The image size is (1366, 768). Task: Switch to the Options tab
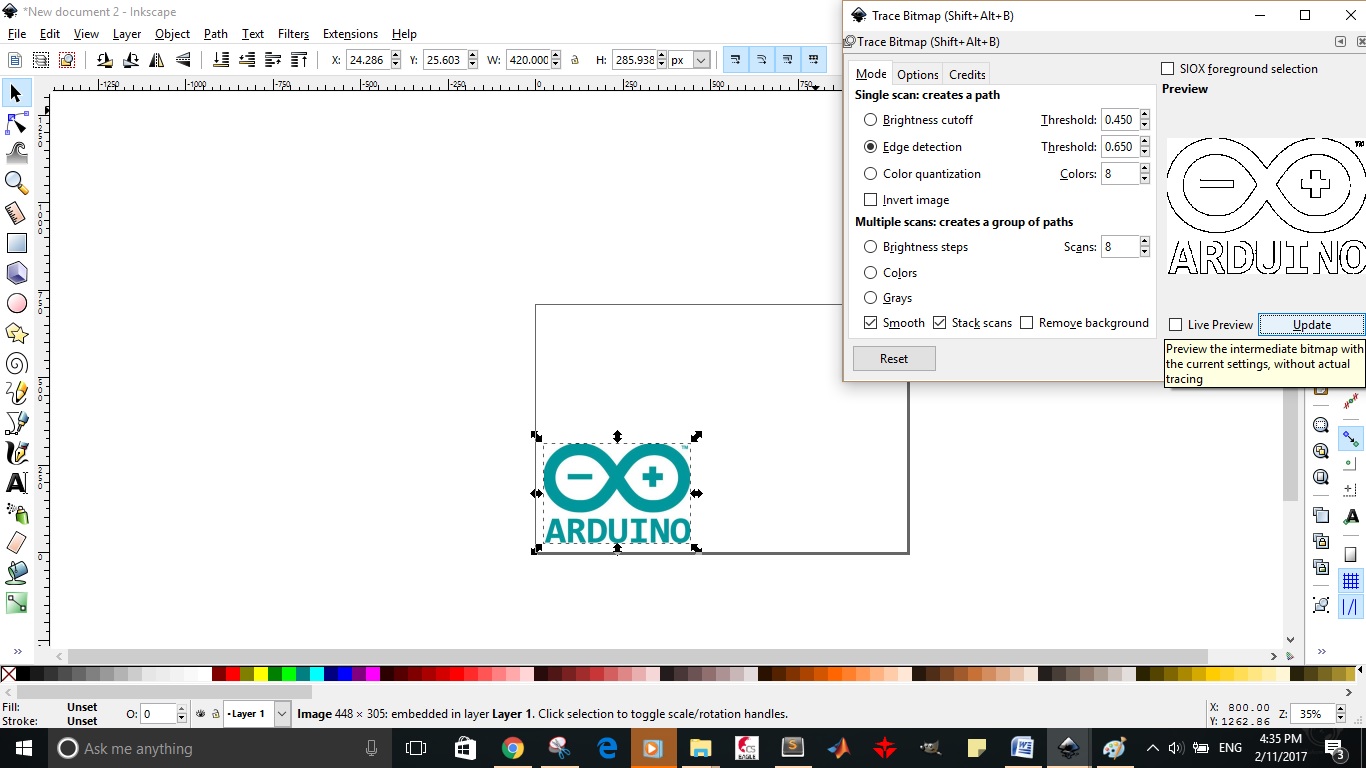(917, 74)
